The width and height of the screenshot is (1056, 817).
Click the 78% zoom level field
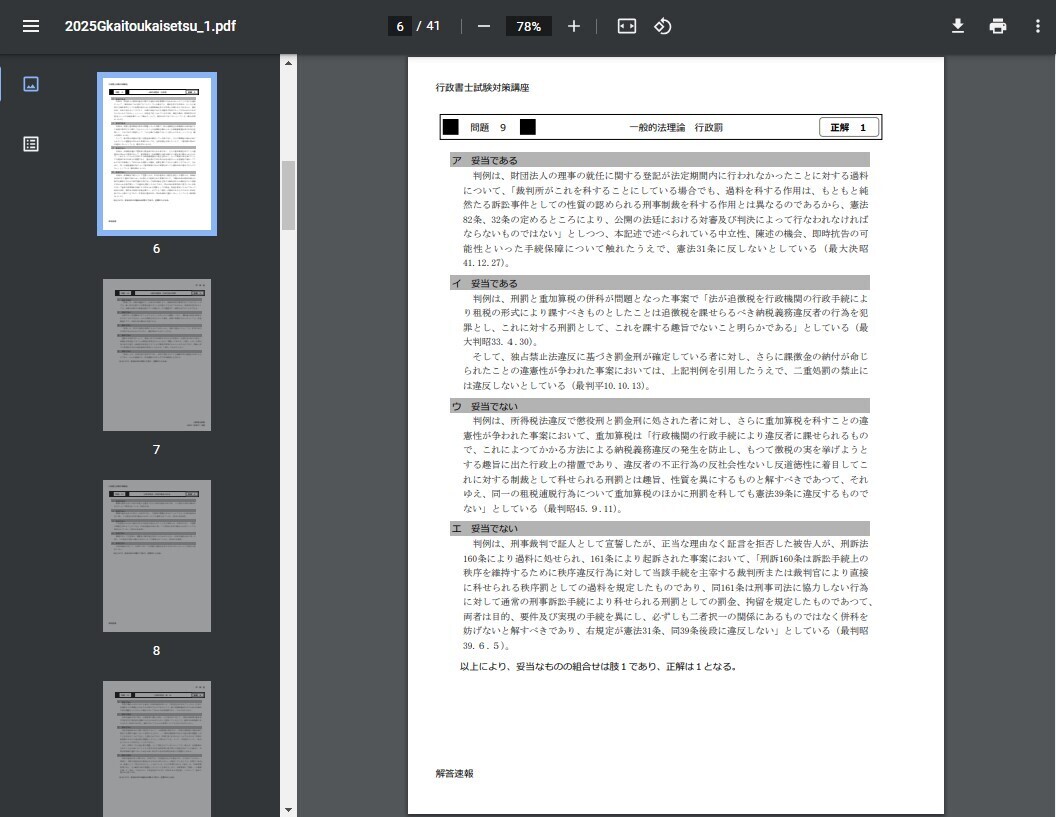pyautogui.click(x=529, y=26)
